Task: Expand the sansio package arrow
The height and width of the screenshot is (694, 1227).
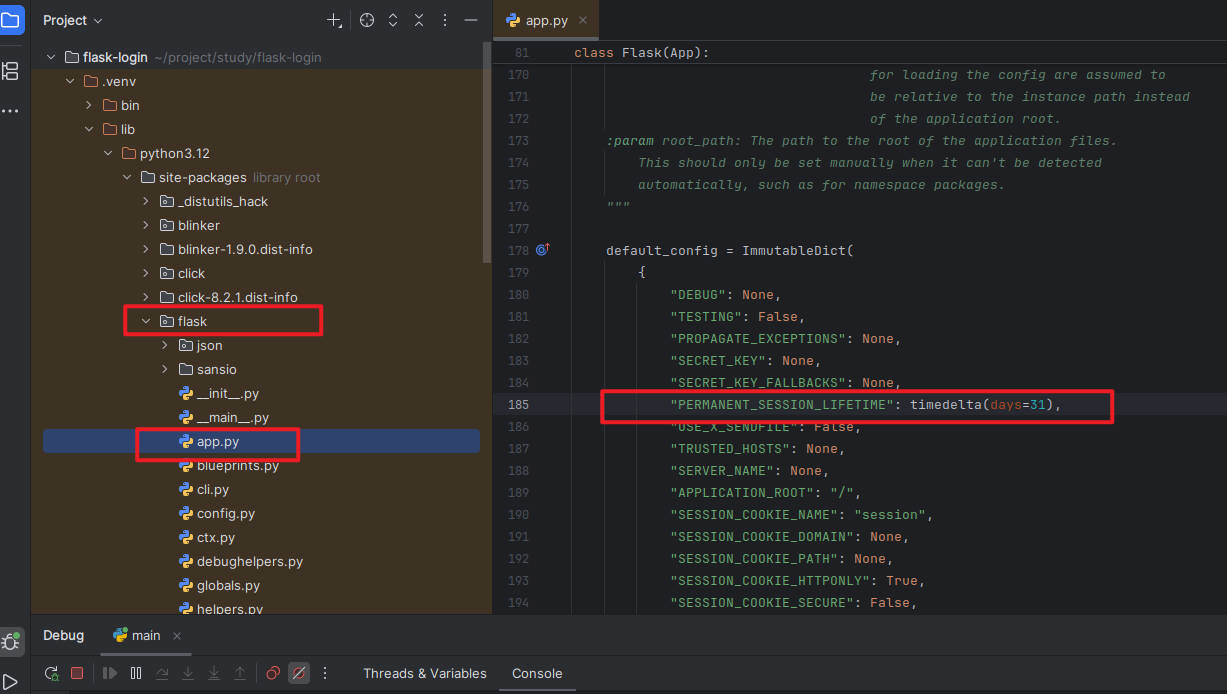Action: click(x=165, y=369)
